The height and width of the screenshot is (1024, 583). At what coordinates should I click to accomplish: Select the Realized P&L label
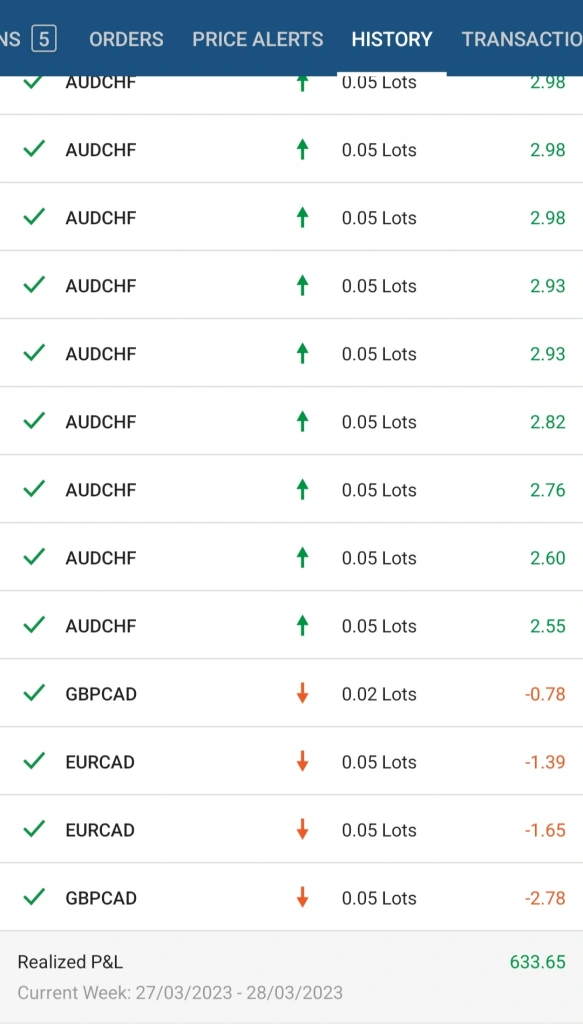coord(70,962)
